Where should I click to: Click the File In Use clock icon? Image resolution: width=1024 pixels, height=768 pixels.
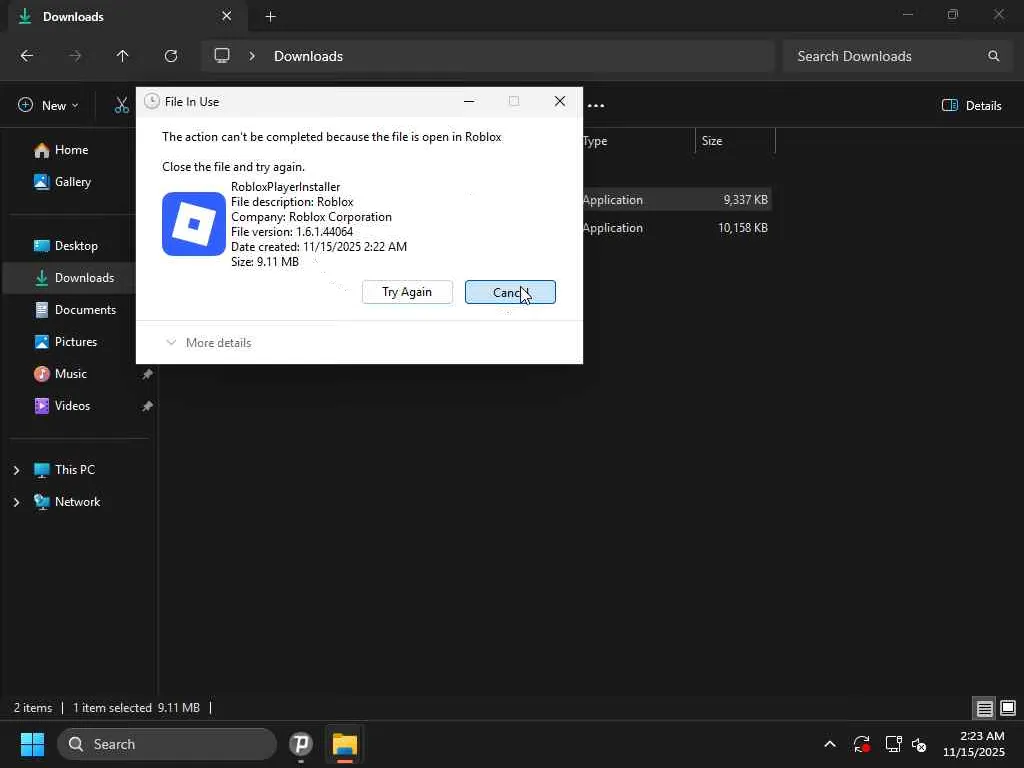pyautogui.click(x=152, y=101)
